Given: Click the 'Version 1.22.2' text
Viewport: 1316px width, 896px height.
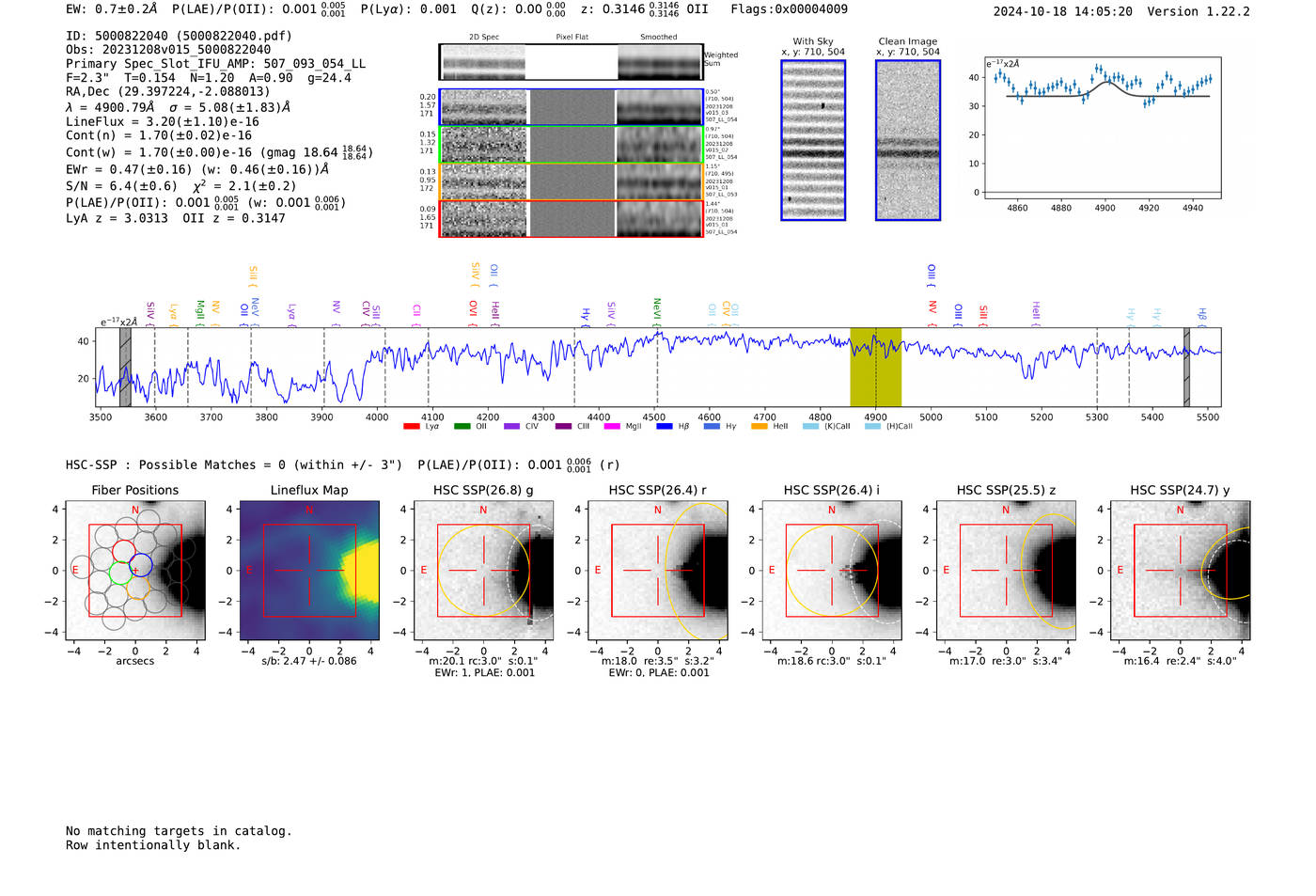Looking at the screenshot, I should pos(1198,11).
